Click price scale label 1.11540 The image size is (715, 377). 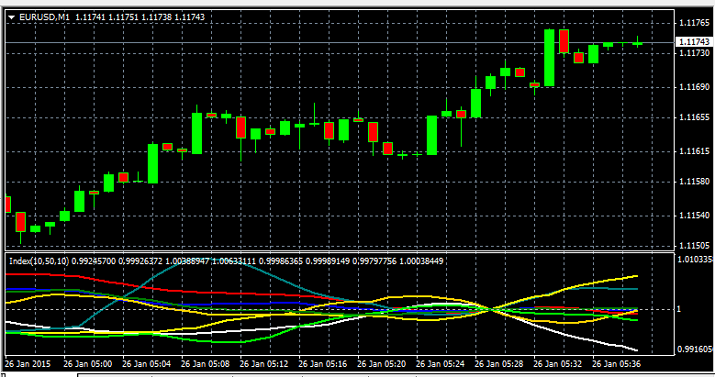[694, 215]
